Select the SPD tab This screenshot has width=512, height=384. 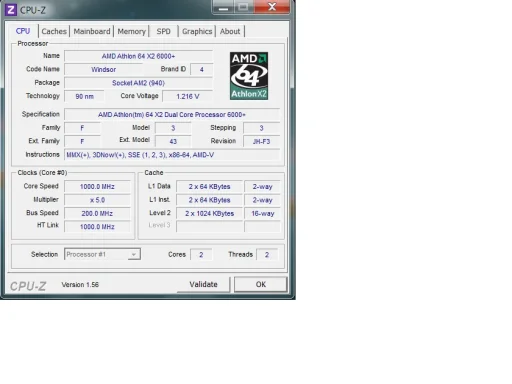[163, 31]
